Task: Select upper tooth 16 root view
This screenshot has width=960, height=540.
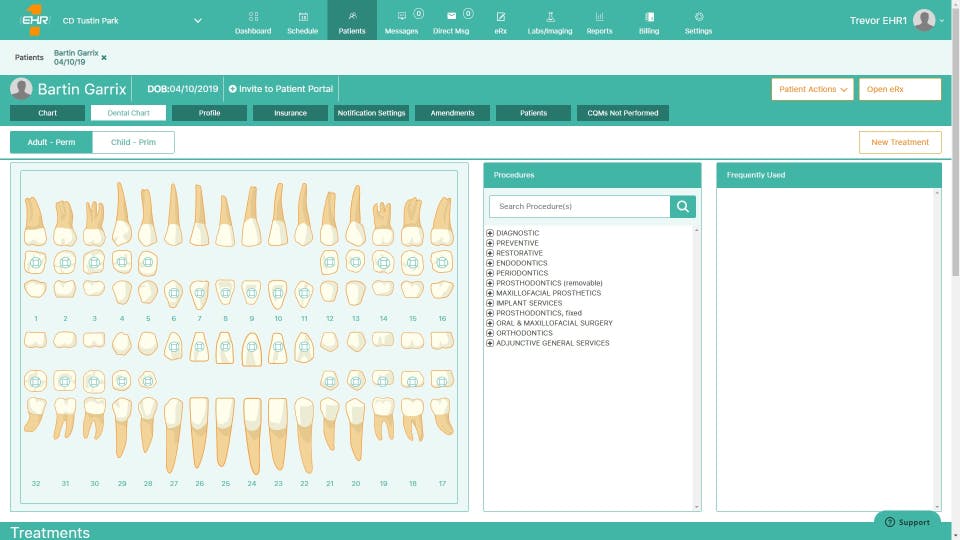Action: (442, 220)
